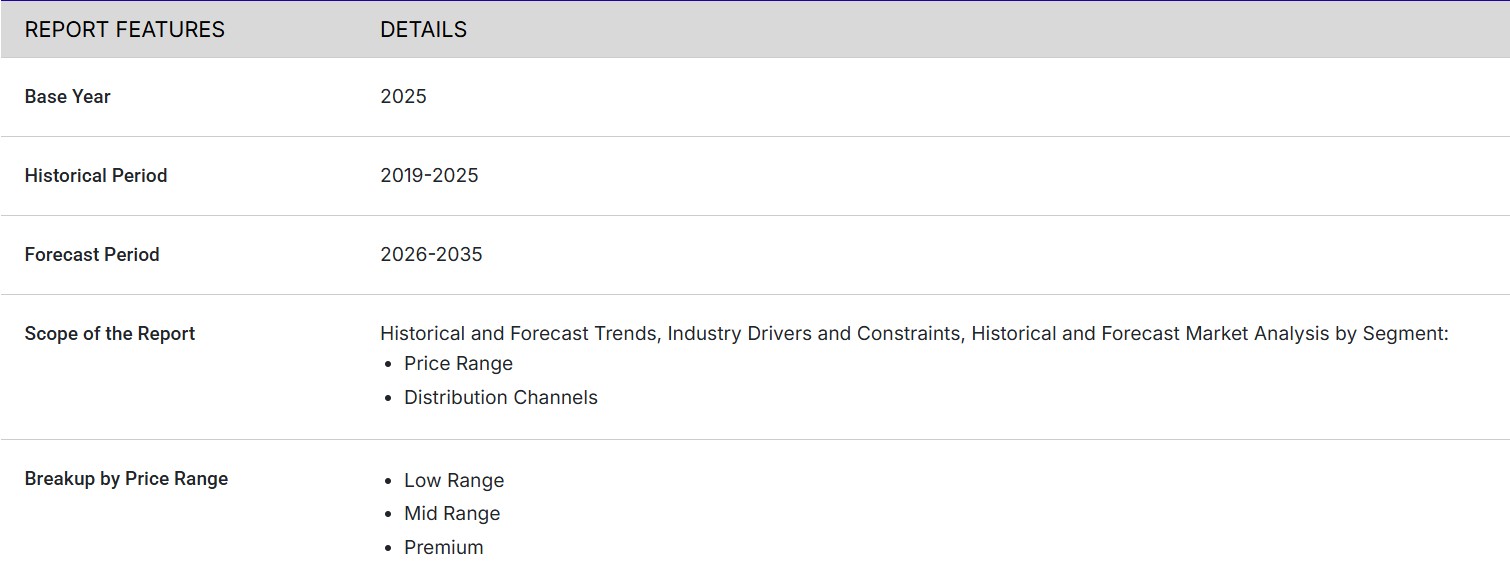Click the Distribution Channels bullet item

[500, 398]
